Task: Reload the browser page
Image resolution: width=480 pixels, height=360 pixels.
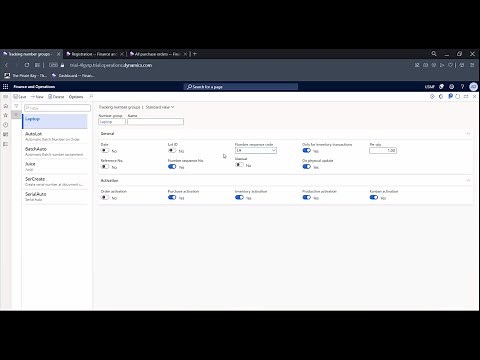Action: [27, 65]
